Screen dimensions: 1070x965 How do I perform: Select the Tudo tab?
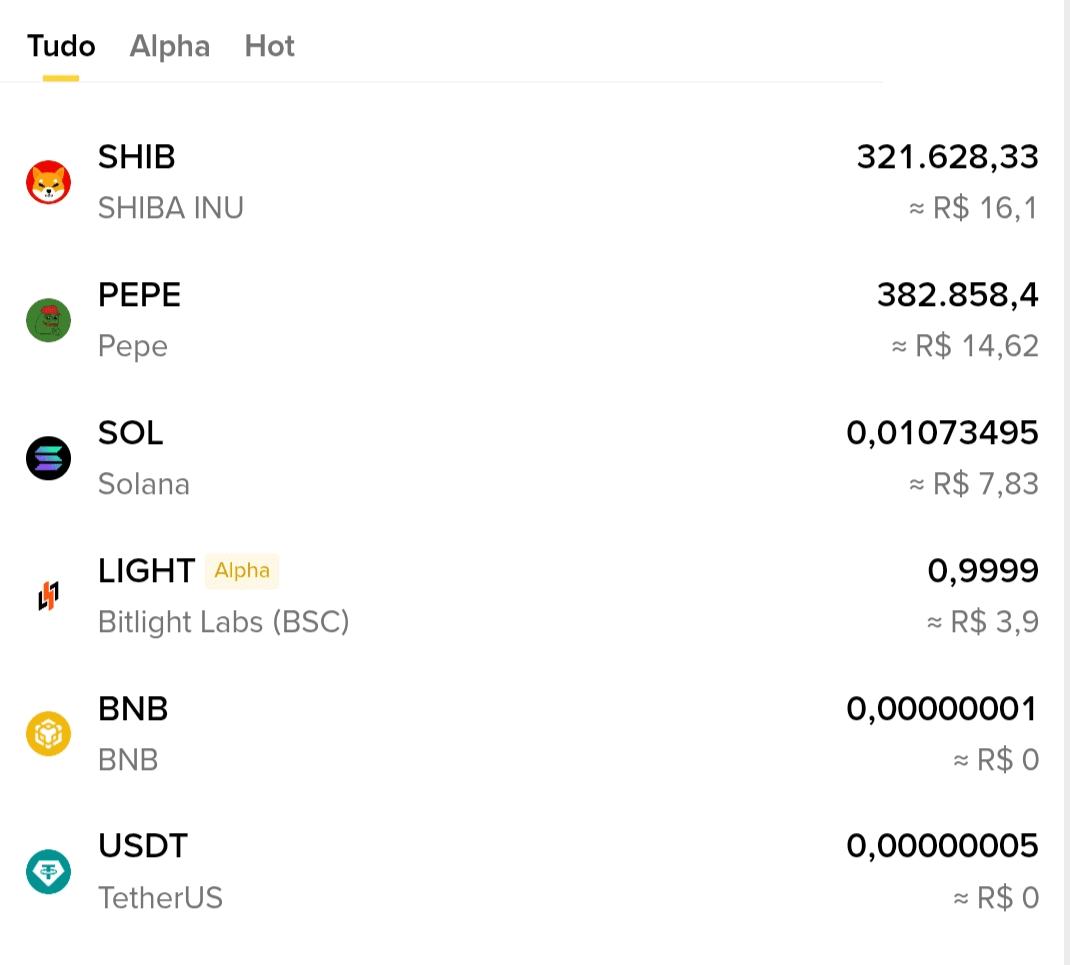tap(61, 46)
